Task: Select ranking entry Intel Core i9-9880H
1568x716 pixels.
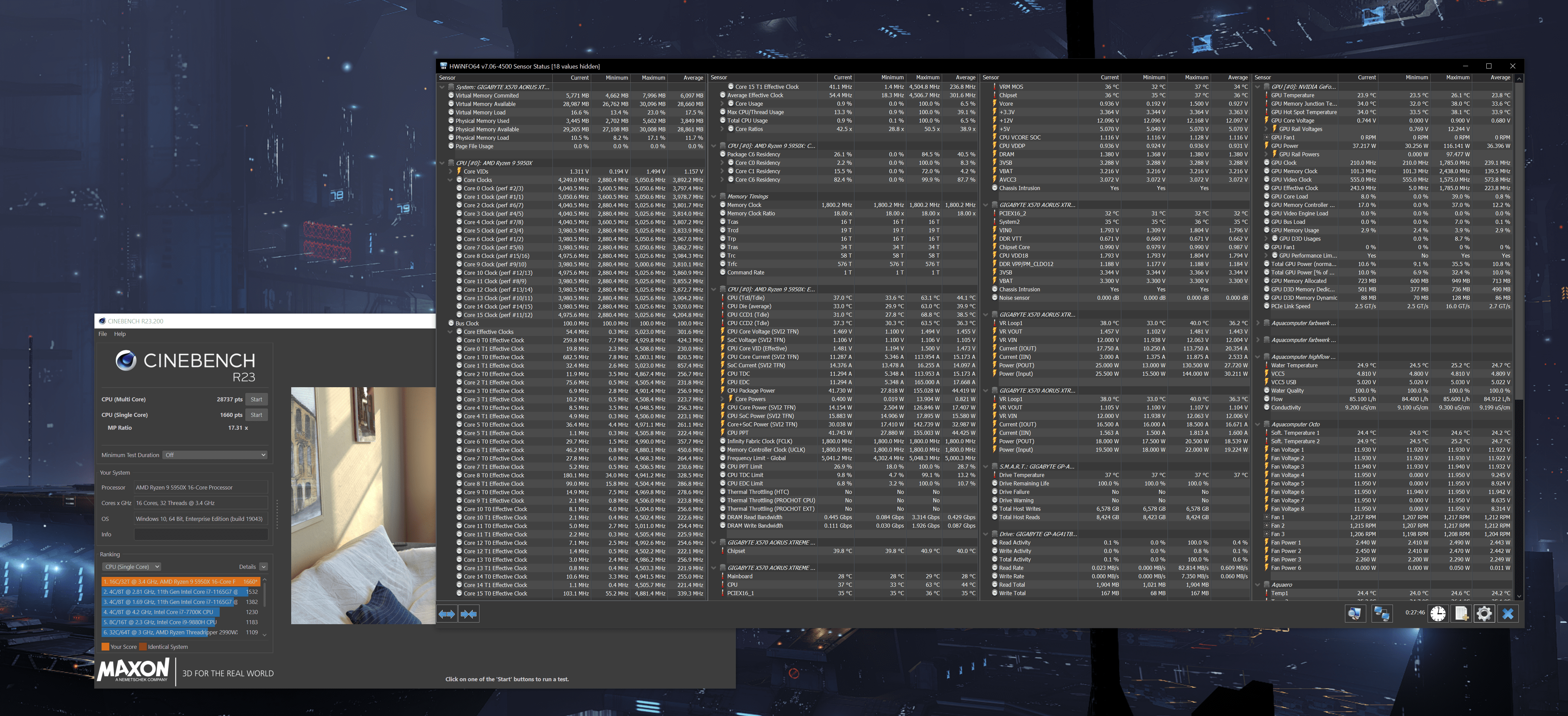Action: pyautogui.click(x=181, y=622)
